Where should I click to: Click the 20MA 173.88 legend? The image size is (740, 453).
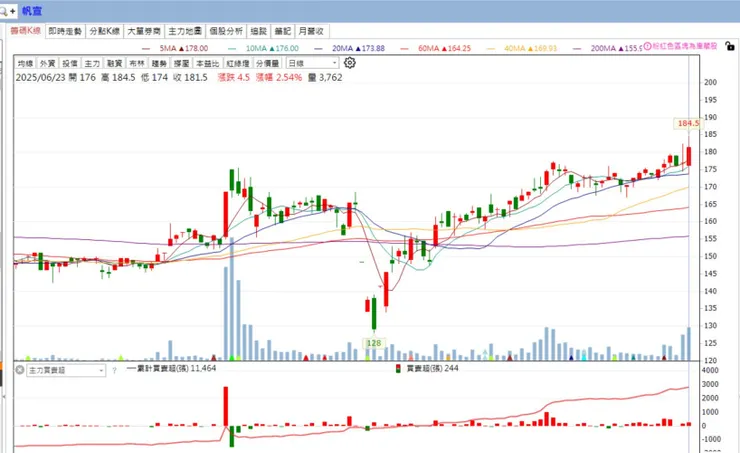[350, 48]
